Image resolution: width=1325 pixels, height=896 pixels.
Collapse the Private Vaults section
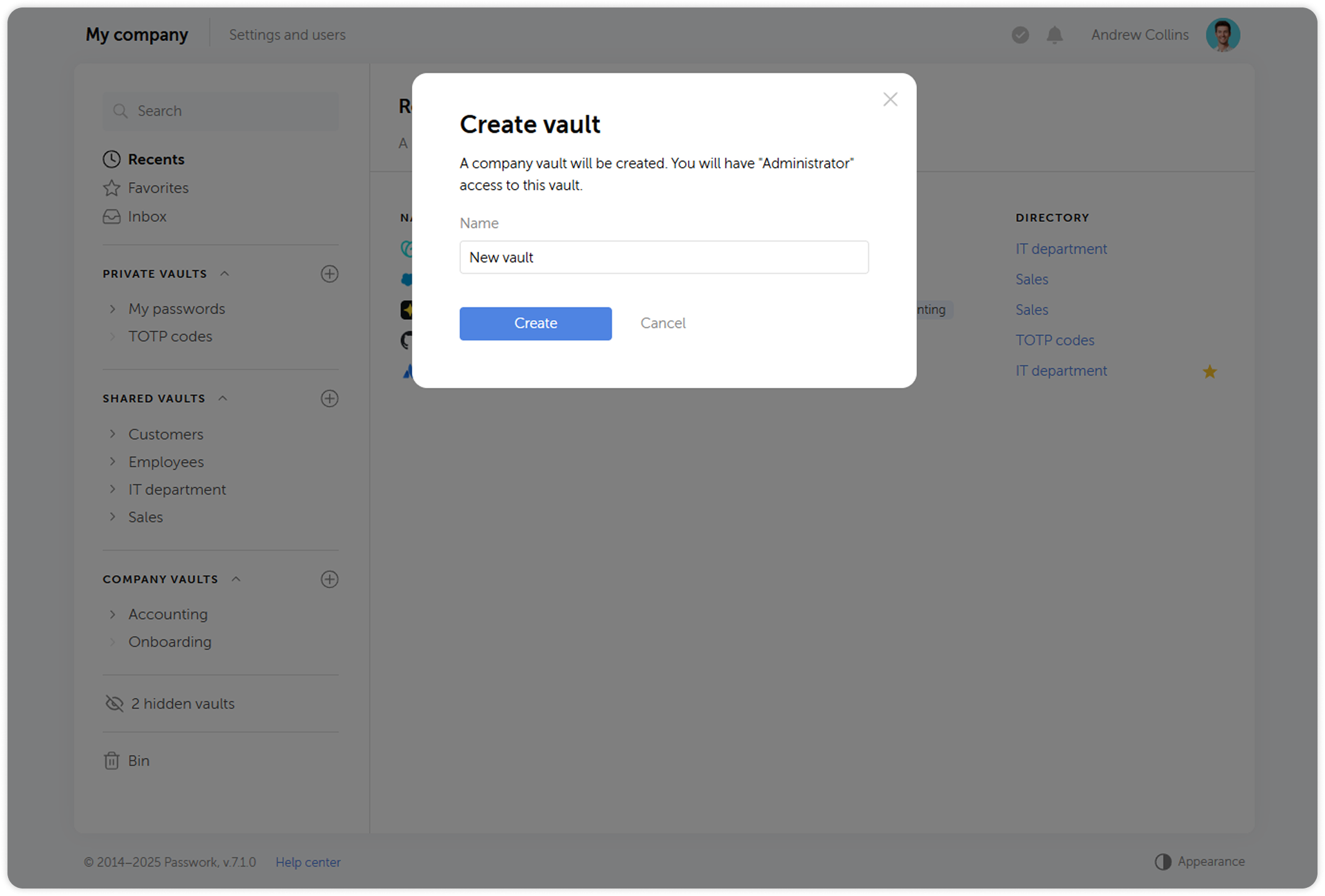[225, 273]
